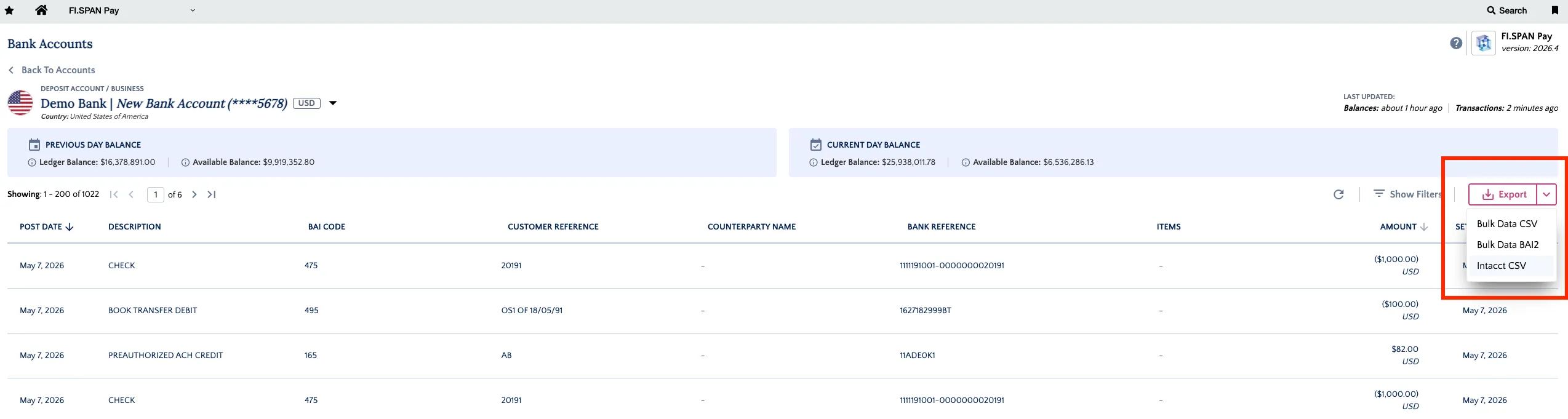1568x419 pixels.
Task: Jump to last page of transactions
Action: pos(212,194)
